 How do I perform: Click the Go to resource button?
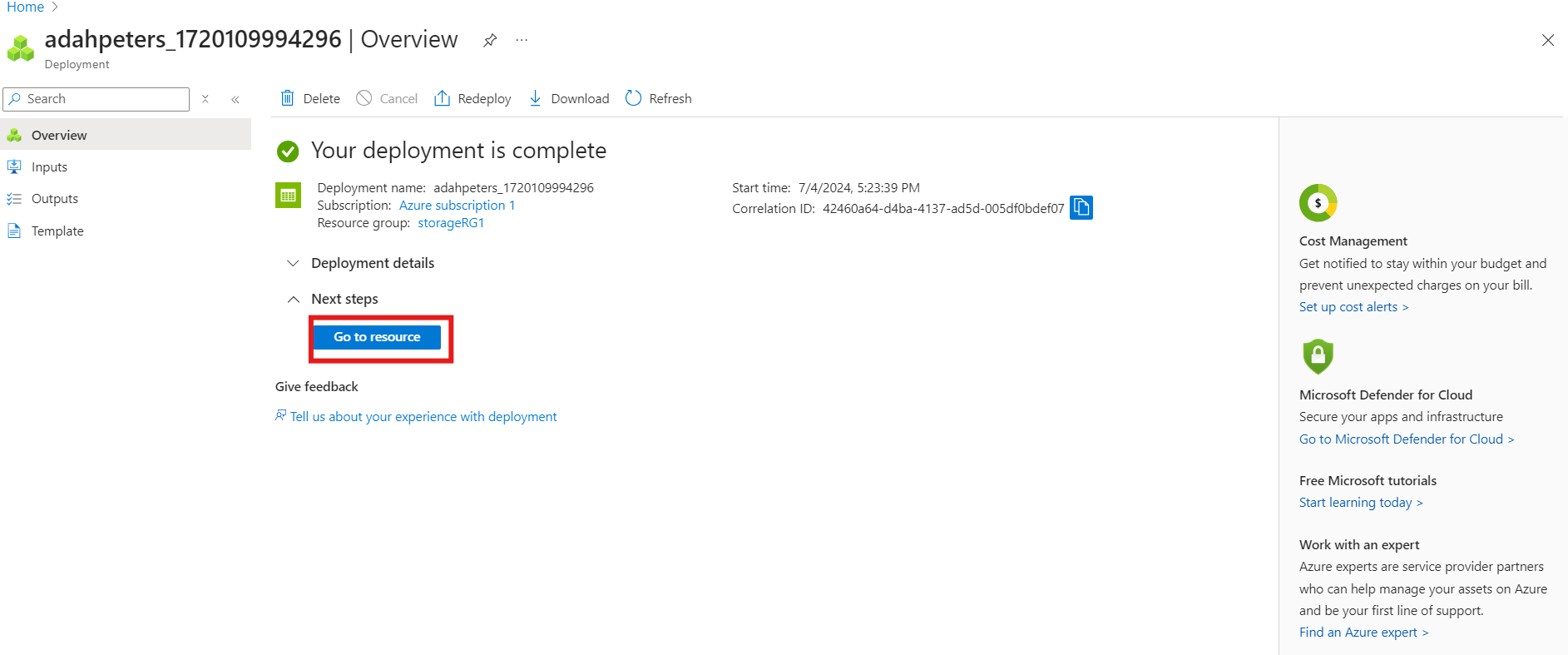pyautogui.click(x=378, y=337)
